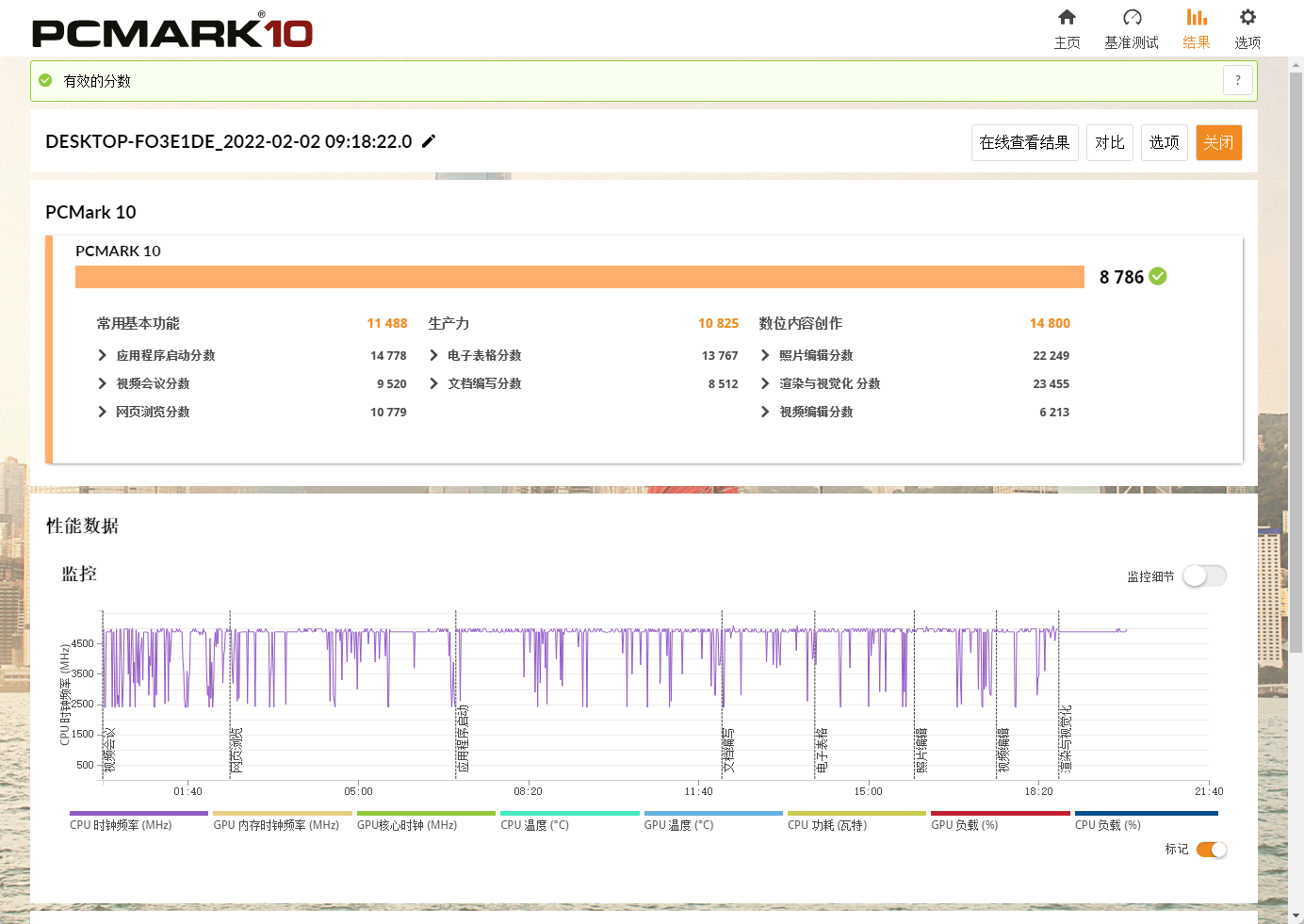Click the 数位内容创作 score 14 800
1304x924 pixels.
[x=1050, y=323]
